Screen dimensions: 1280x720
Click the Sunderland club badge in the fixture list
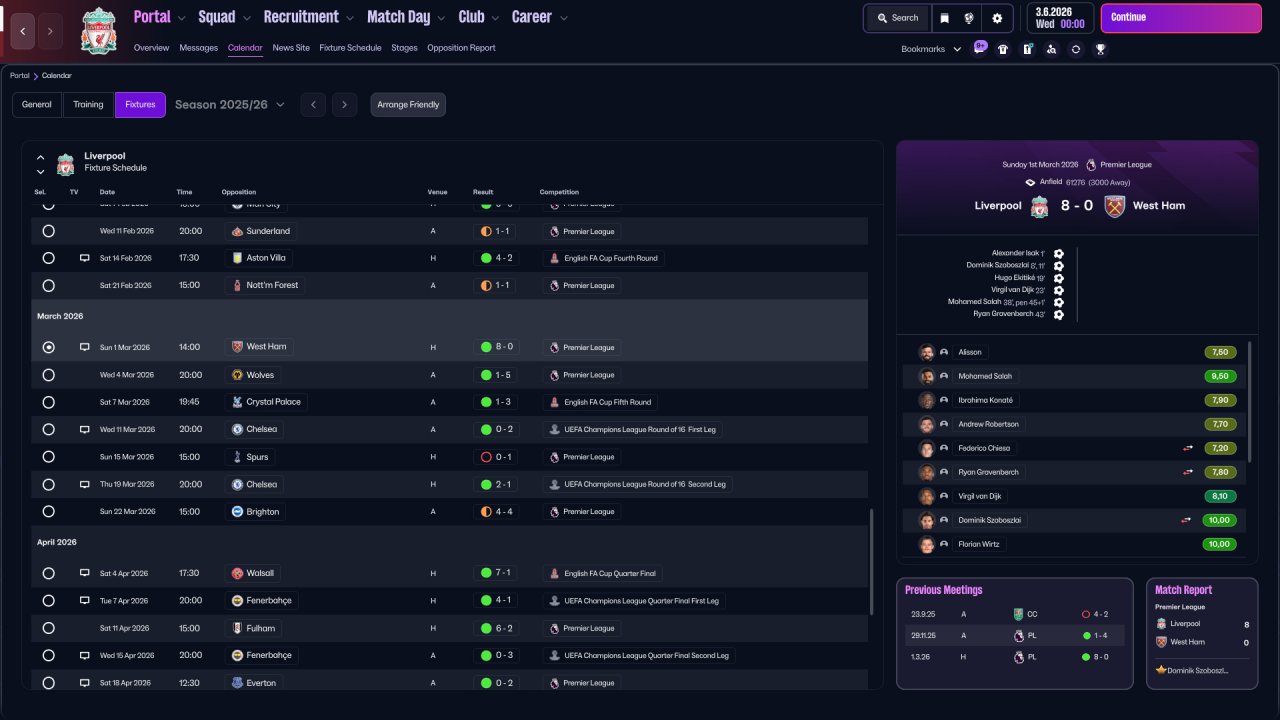click(237, 231)
